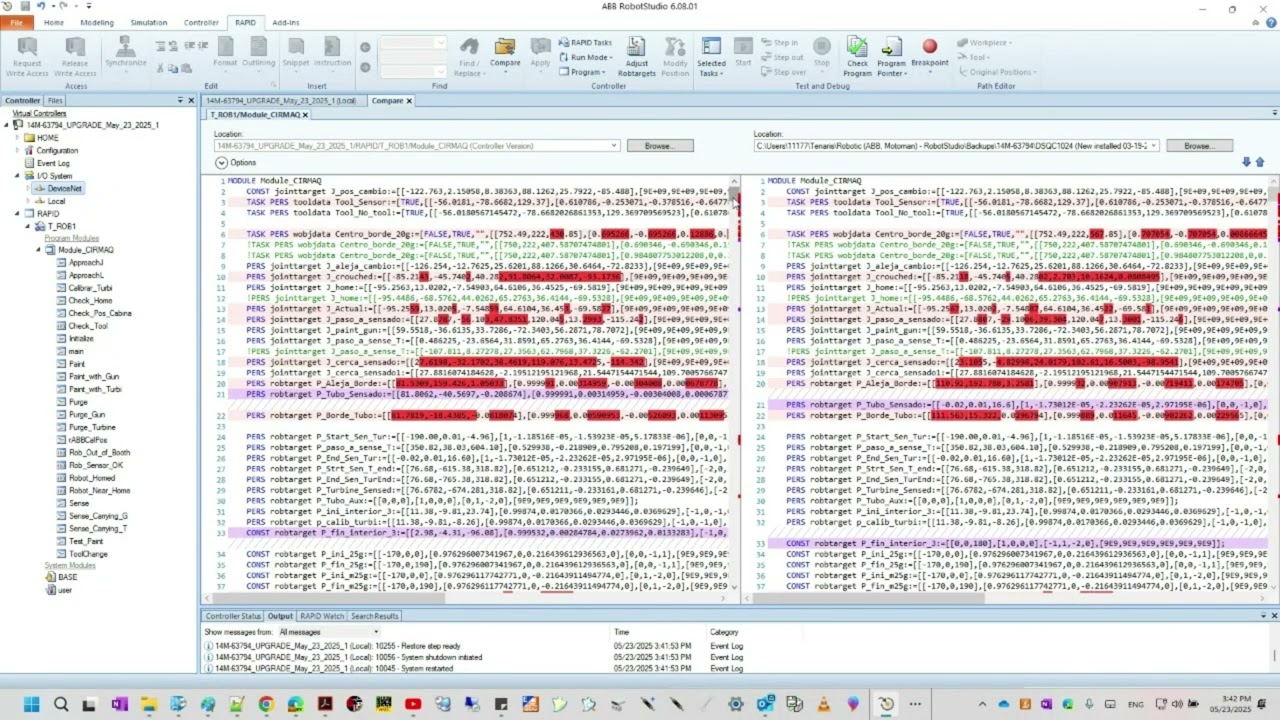Switch to the Modeling ribbon tab
The image size is (1280, 720).
click(x=97, y=22)
